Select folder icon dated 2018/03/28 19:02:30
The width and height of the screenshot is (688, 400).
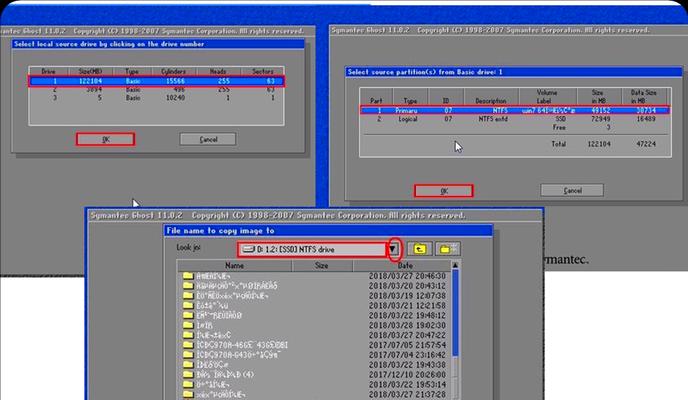click(x=188, y=325)
